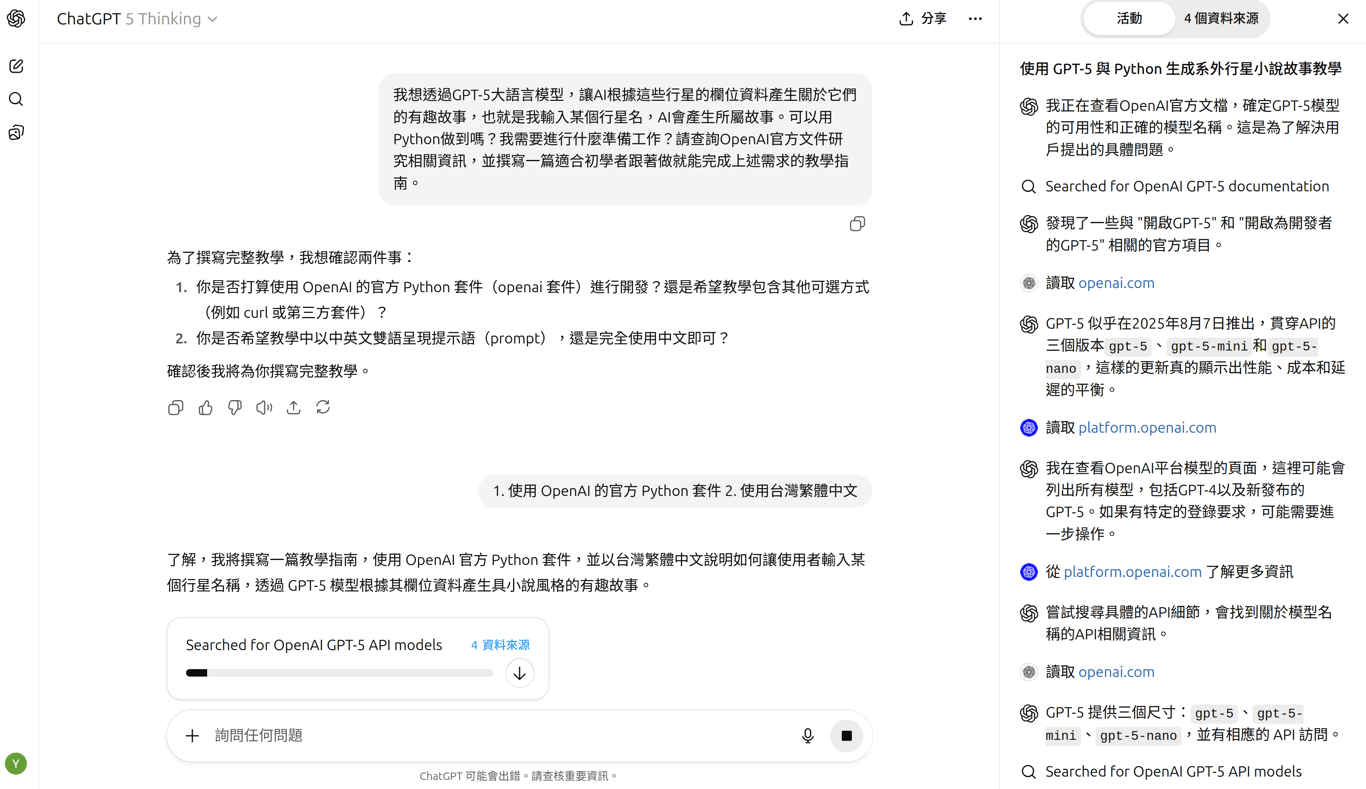
Task: Click the search icon beside 'Searched for OpenAI GPT-5 documentation'
Action: coord(1028,187)
